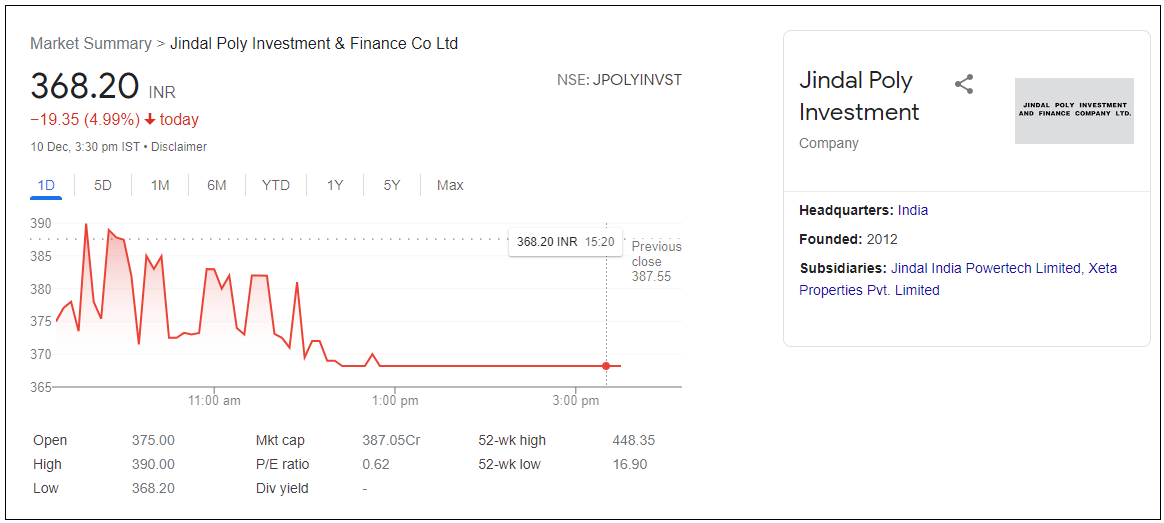Click the Disclaimer link under the price
Image resolution: width=1164 pixels, height=523 pixels.
(x=179, y=147)
